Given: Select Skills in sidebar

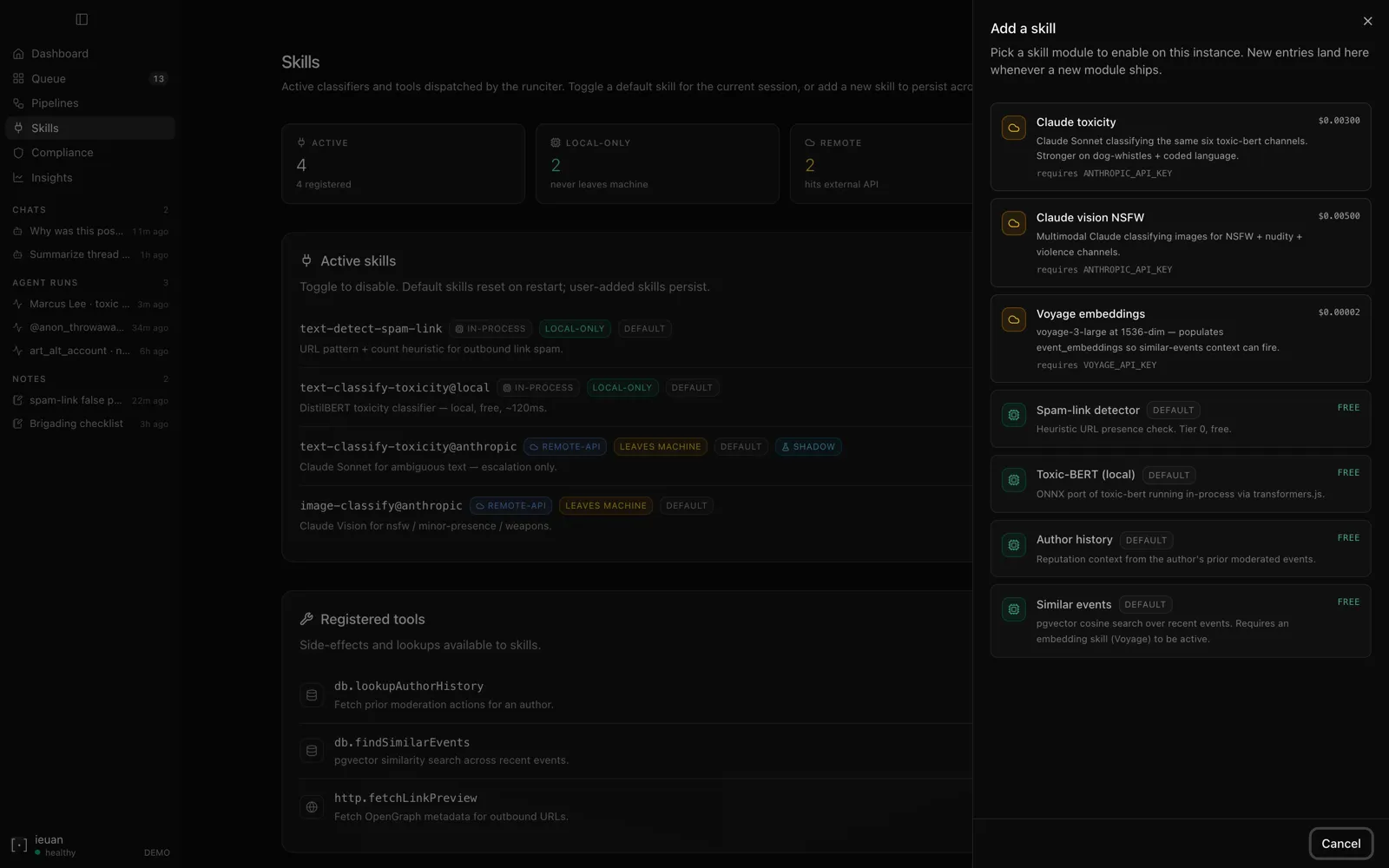Looking at the screenshot, I should click(x=90, y=128).
